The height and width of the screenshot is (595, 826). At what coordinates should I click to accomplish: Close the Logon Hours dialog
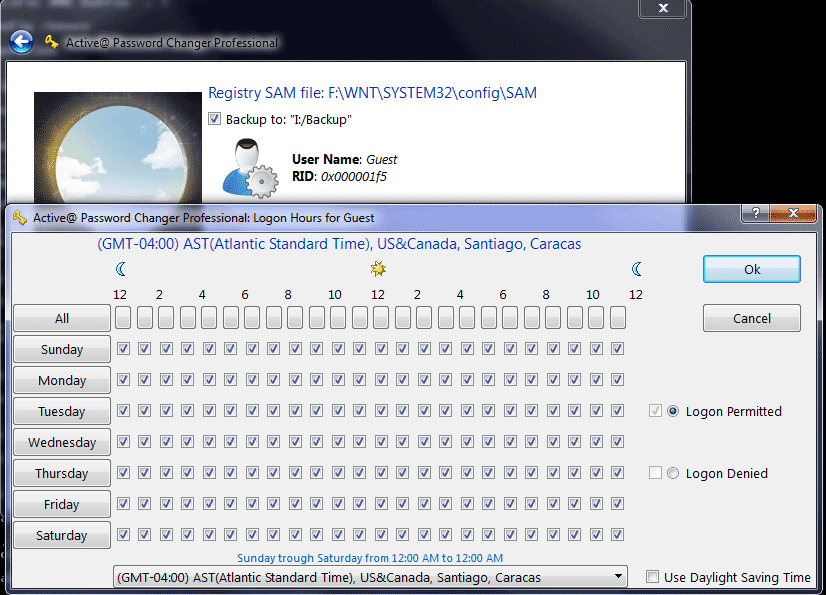(x=793, y=213)
